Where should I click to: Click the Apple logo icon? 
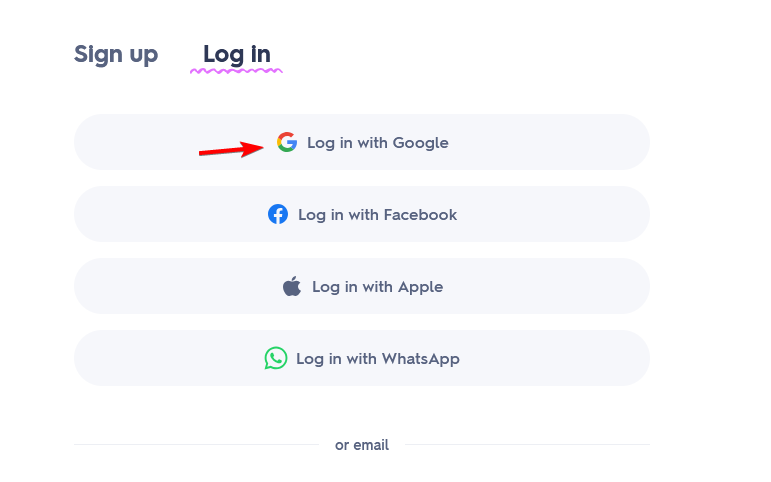pyautogui.click(x=292, y=286)
